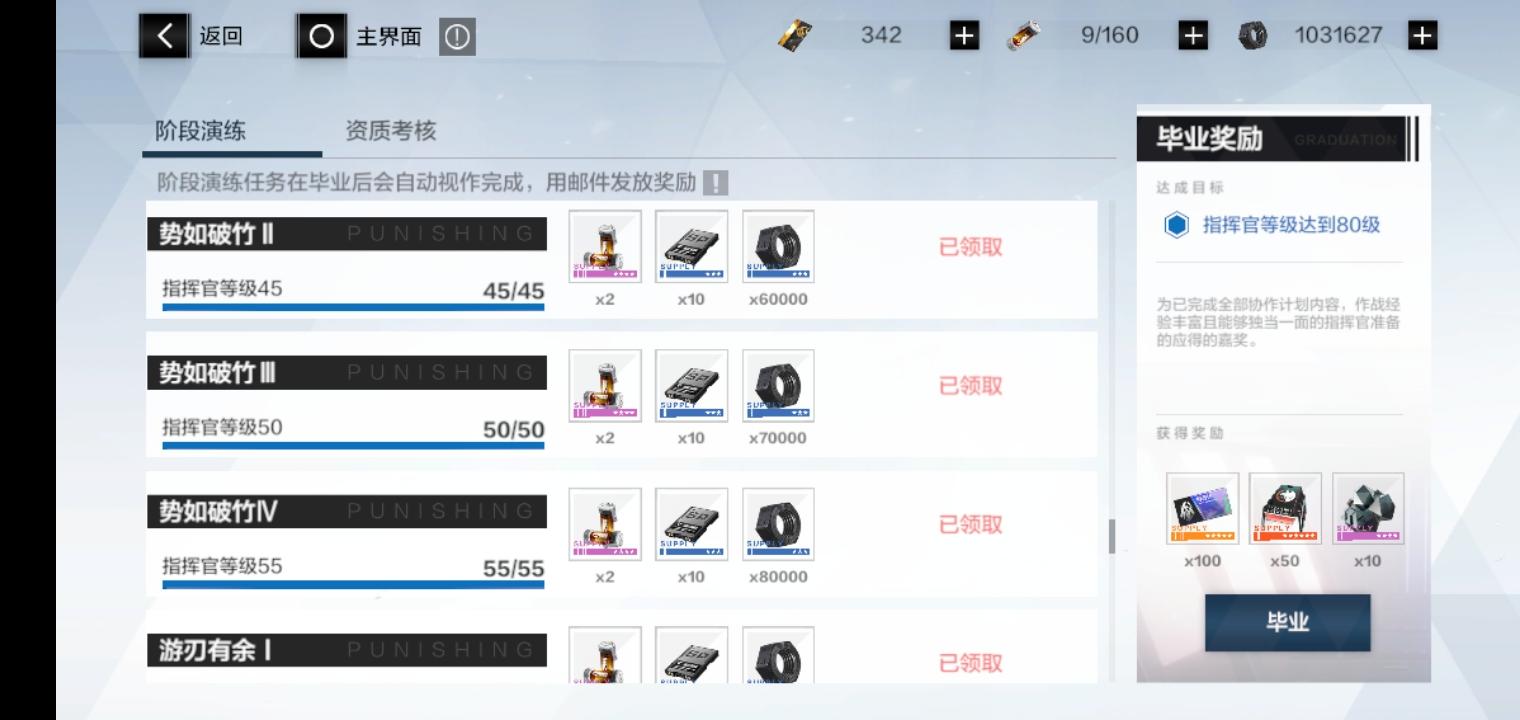Add cogs via the 1031627 plus button
The width and height of the screenshot is (1520, 720).
point(1421,36)
